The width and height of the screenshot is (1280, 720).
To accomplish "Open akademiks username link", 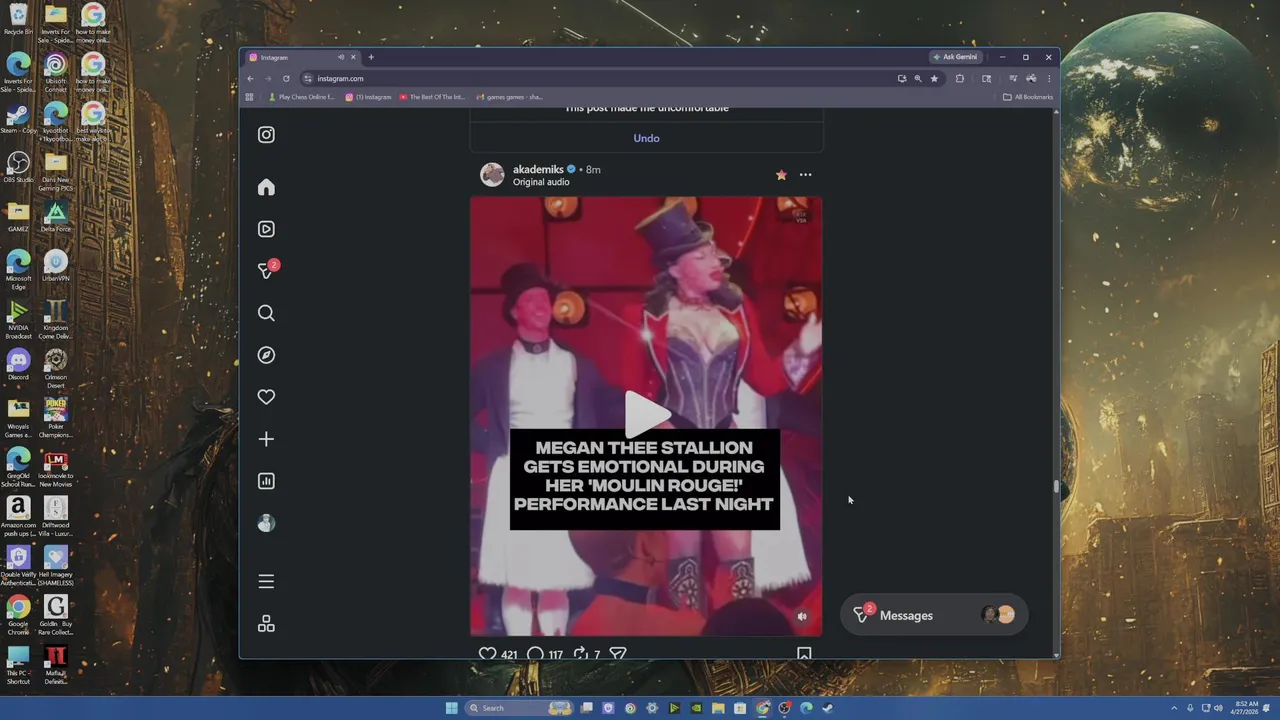I will tap(538, 170).
